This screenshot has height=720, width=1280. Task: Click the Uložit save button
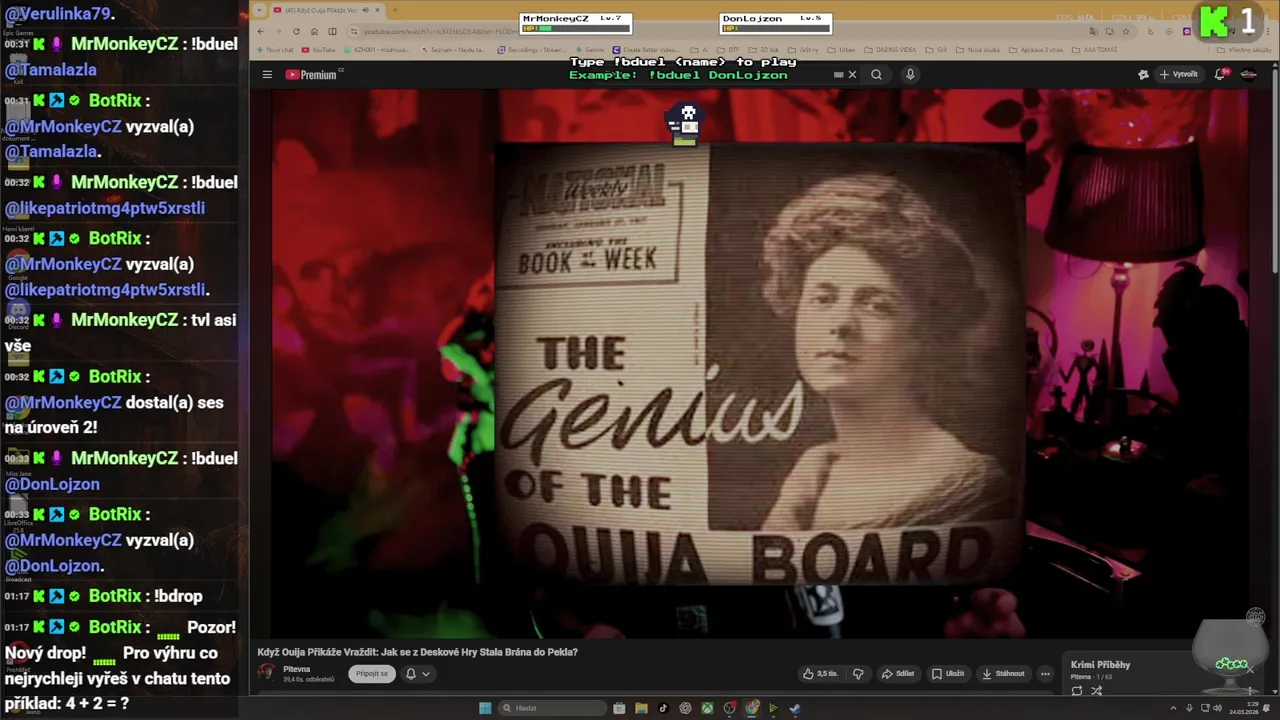point(947,673)
